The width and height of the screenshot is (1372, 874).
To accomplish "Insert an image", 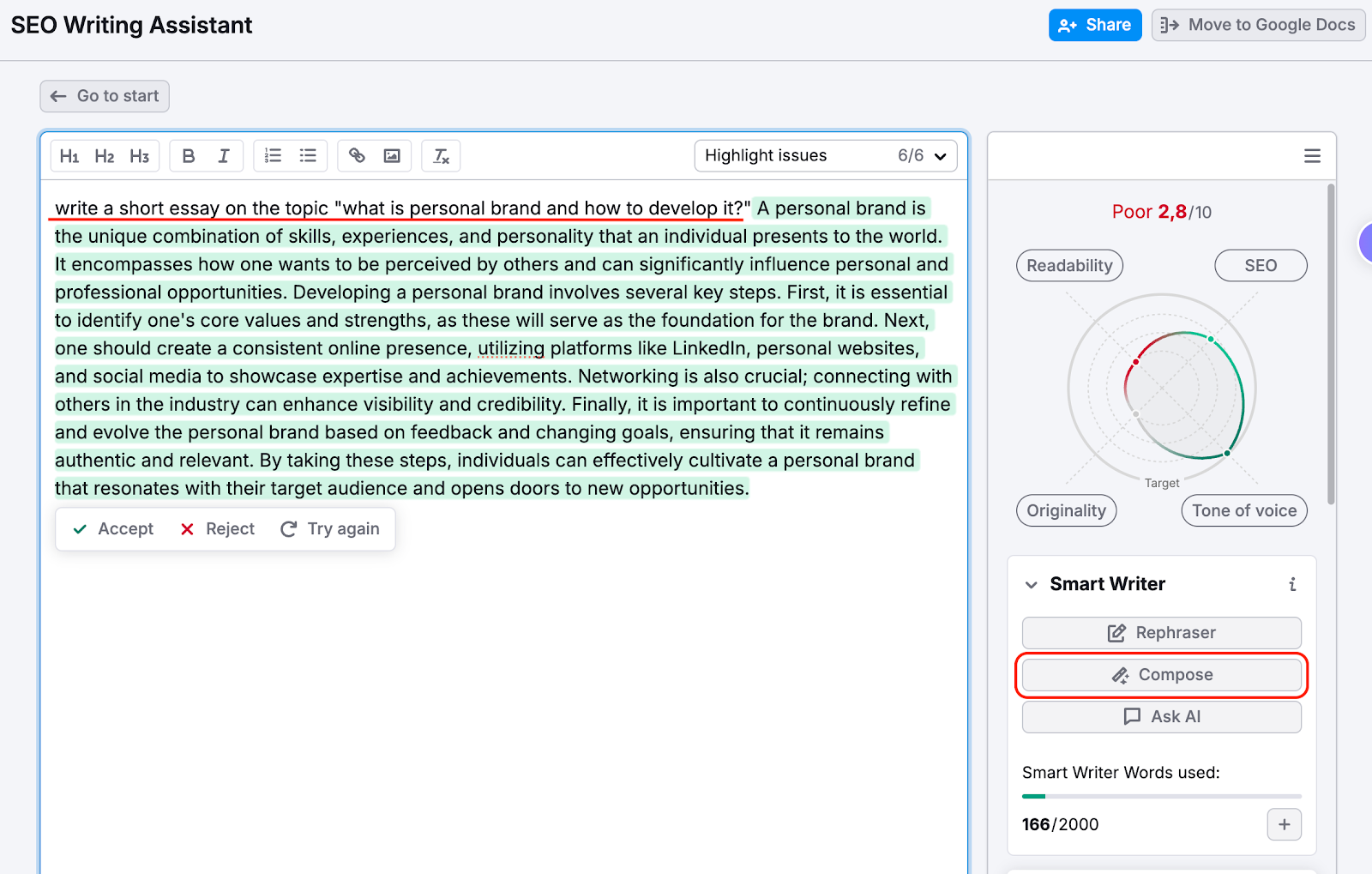I will (391, 155).
